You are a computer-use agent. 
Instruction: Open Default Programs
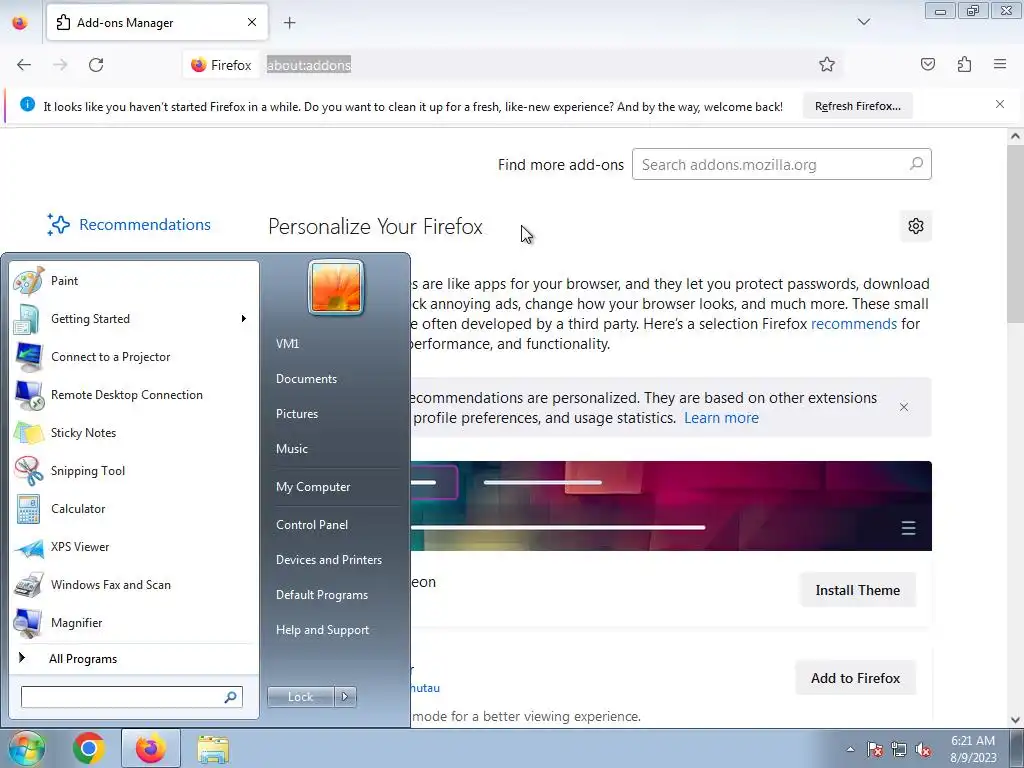pyautogui.click(x=322, y=595)
